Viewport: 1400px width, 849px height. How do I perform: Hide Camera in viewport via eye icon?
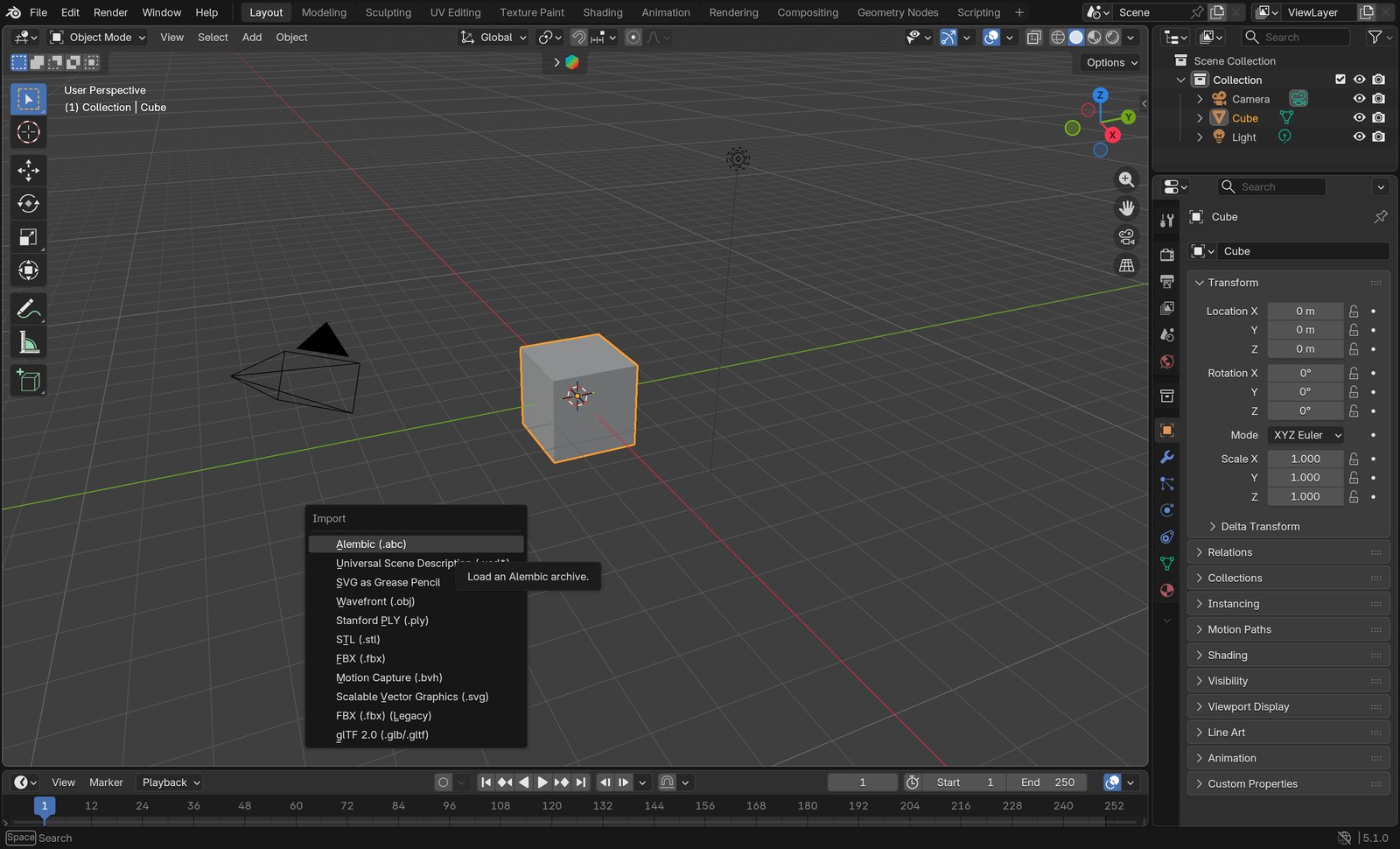pos(1359,99)
